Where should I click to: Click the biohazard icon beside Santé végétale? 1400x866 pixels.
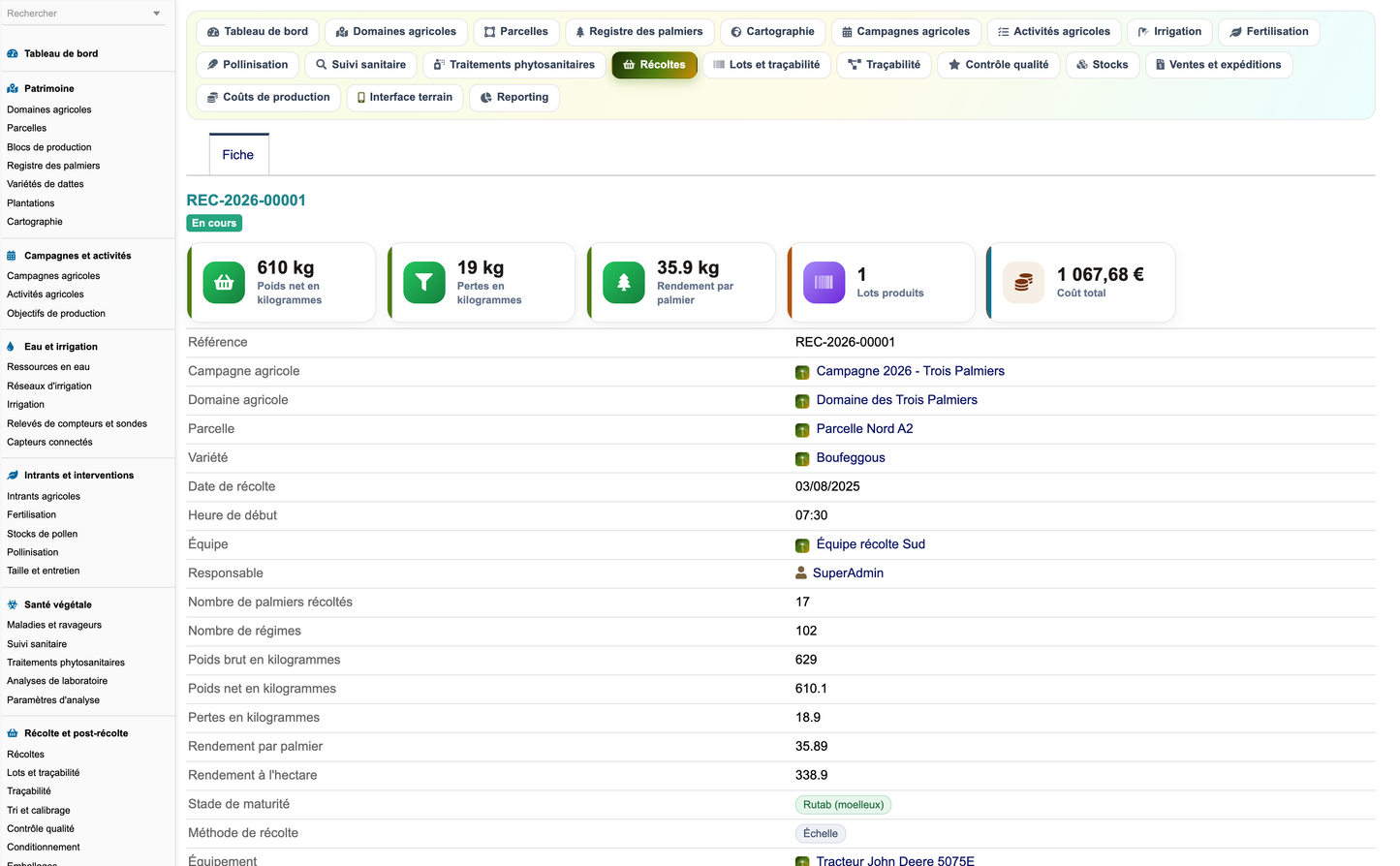click(x=13, y=604)
